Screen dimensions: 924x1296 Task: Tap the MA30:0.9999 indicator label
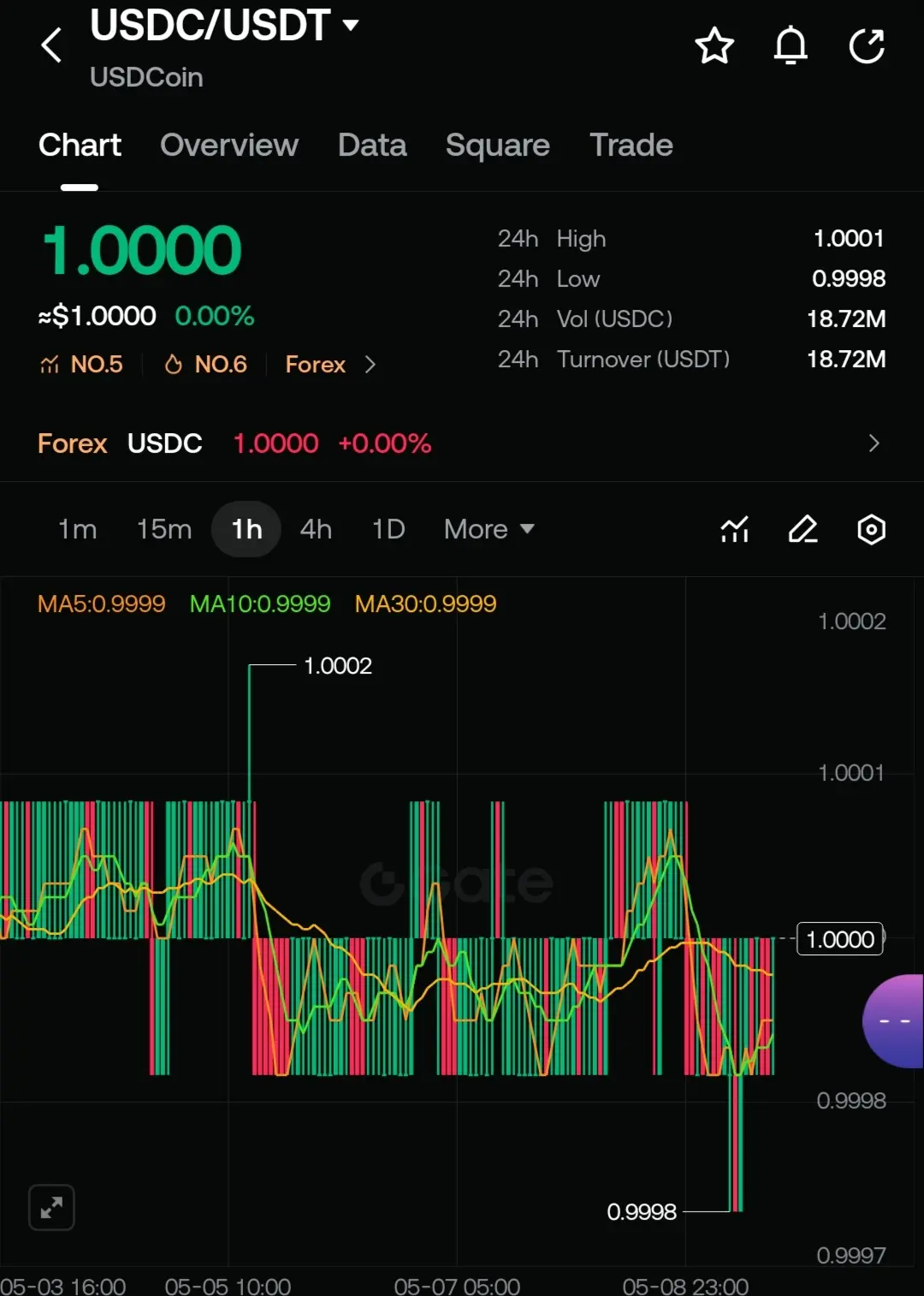(x=425, y=604)
